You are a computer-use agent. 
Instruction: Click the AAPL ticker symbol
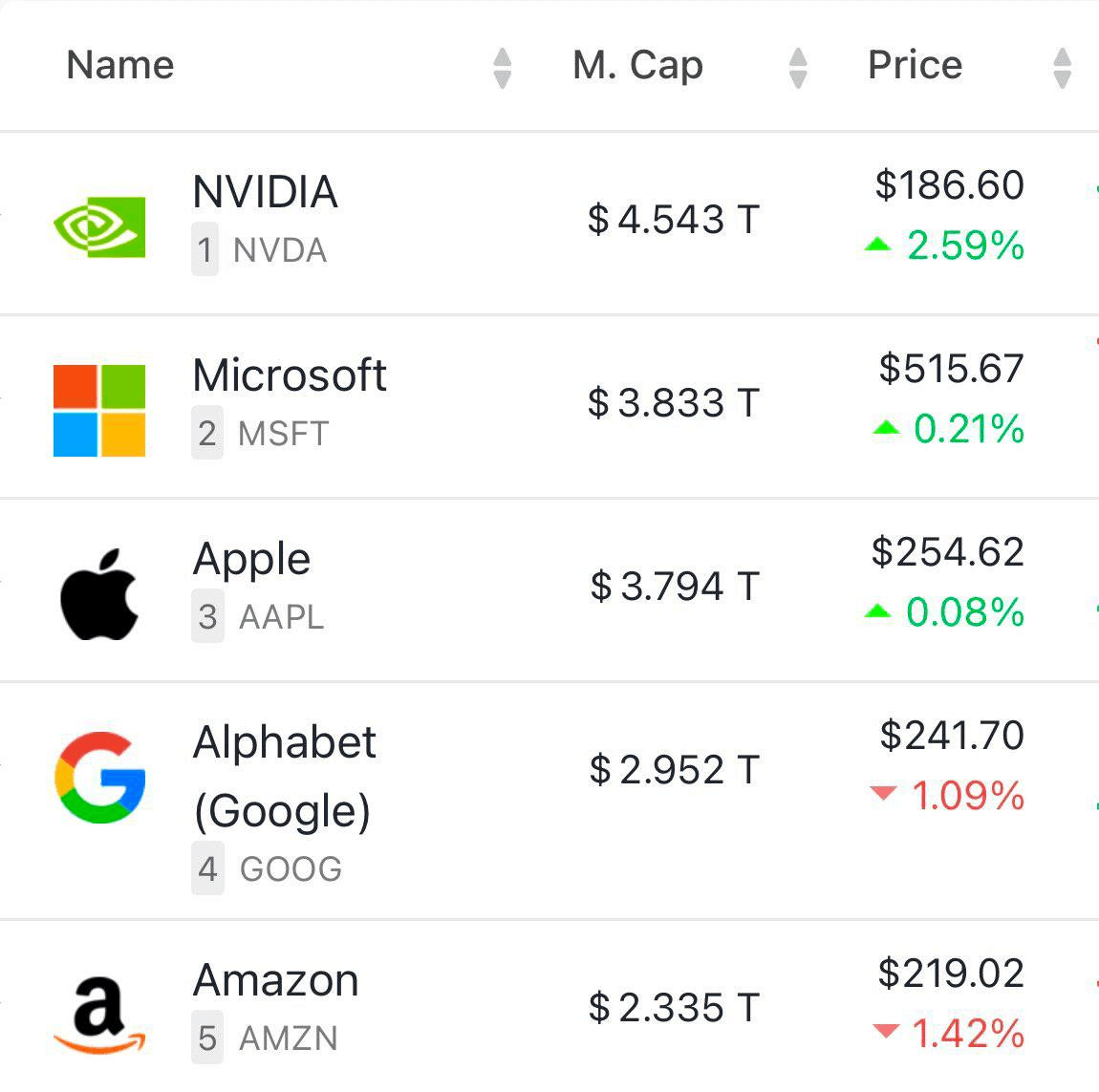[x=282, y=617]
